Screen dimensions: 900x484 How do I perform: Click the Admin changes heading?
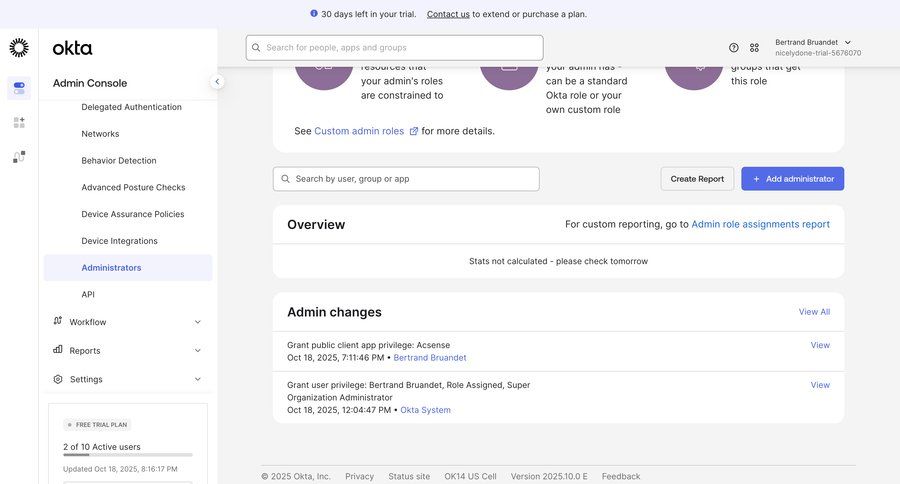[x=335, y=312]
